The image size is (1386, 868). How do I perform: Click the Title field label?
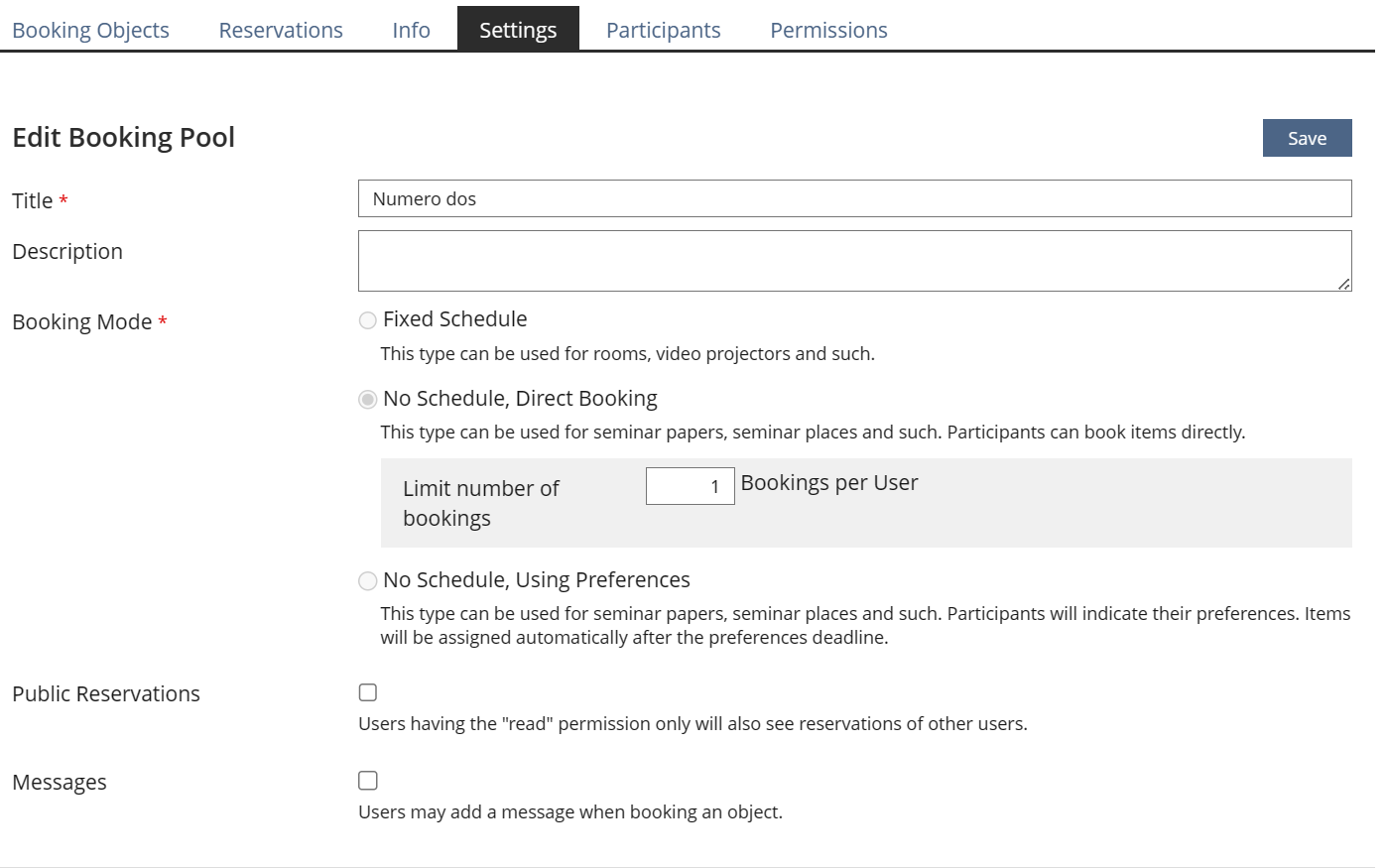tap(33, 200)
